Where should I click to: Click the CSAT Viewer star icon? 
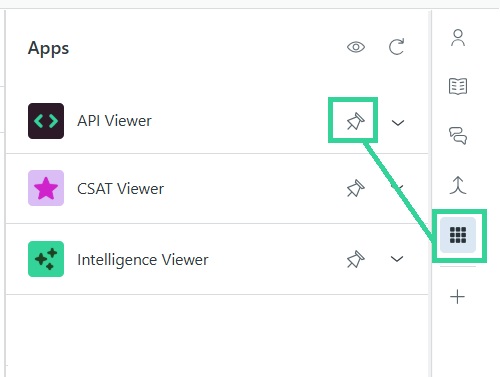coord(46,188)
